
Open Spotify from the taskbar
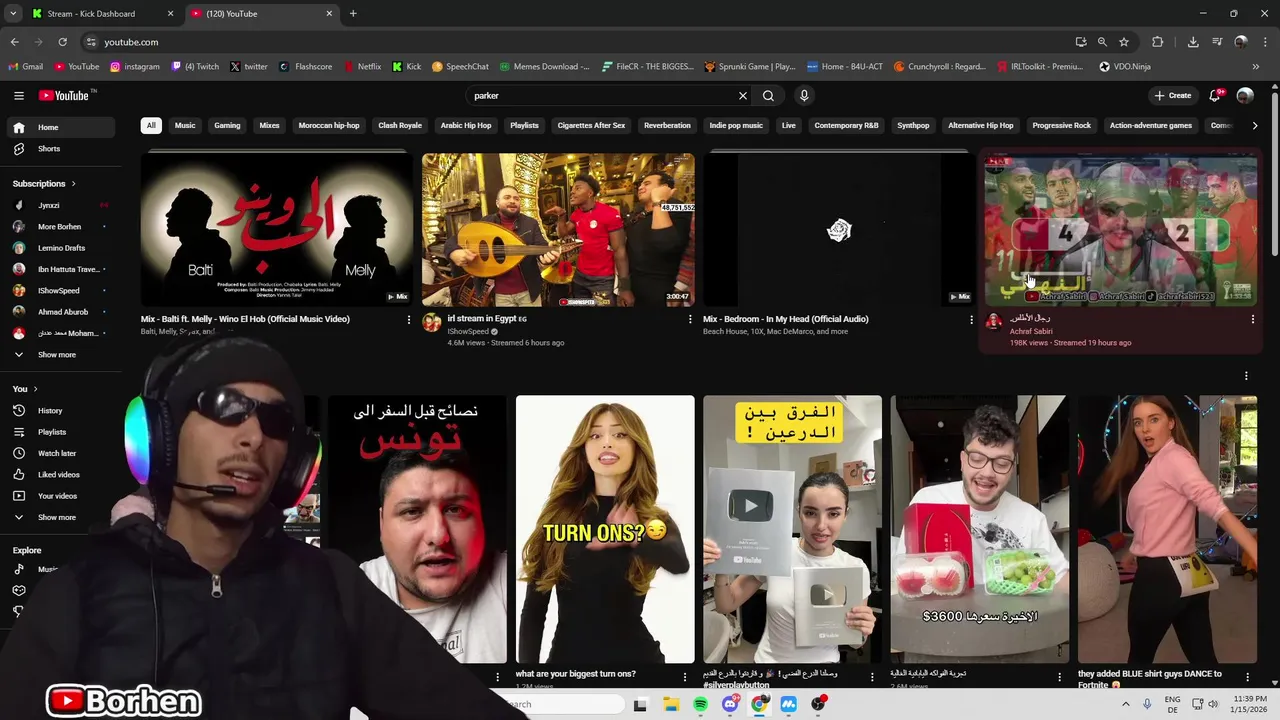[700, 704]
